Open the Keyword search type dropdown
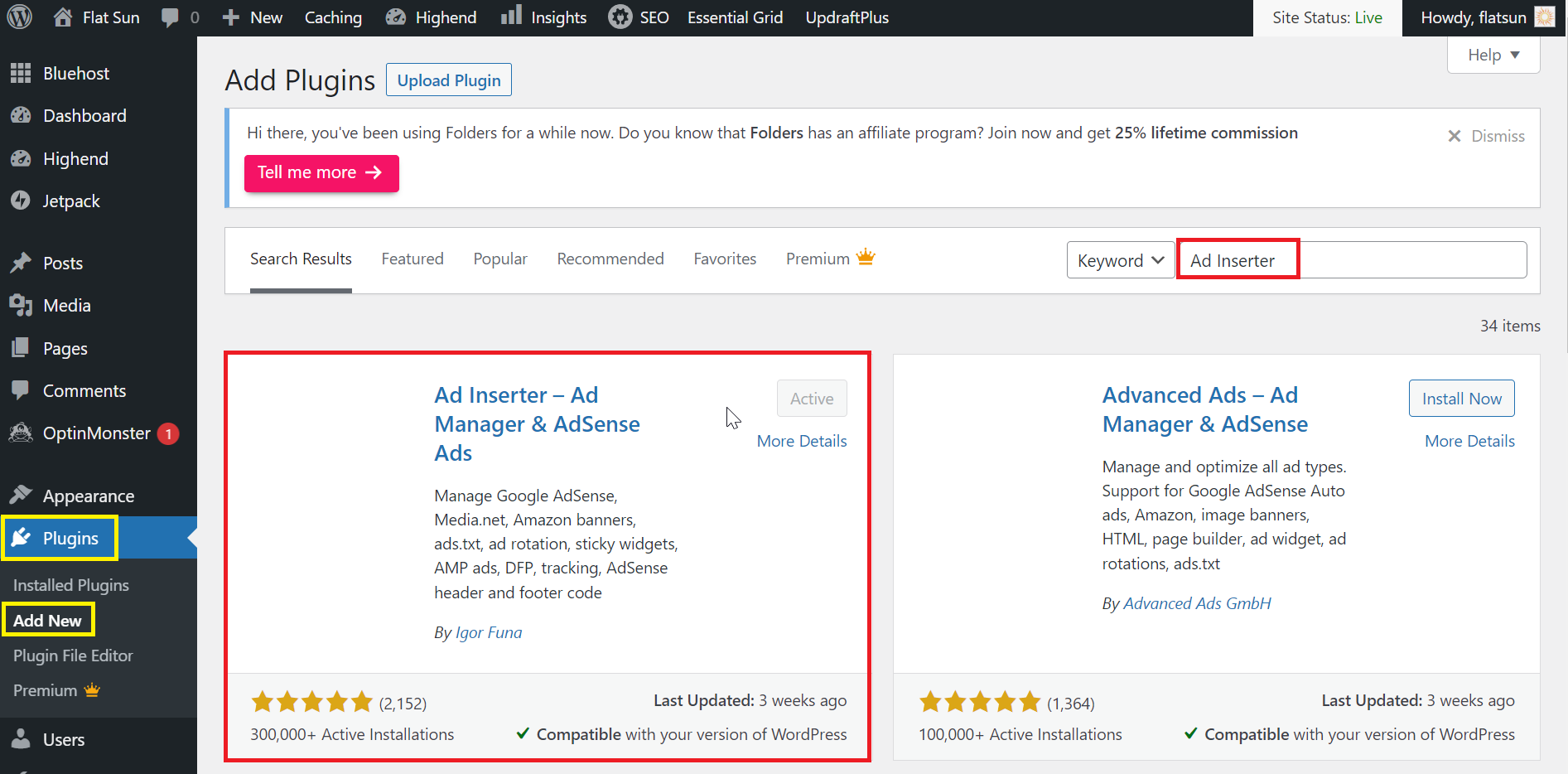1568x774 pixels. tap(1121, 260)
